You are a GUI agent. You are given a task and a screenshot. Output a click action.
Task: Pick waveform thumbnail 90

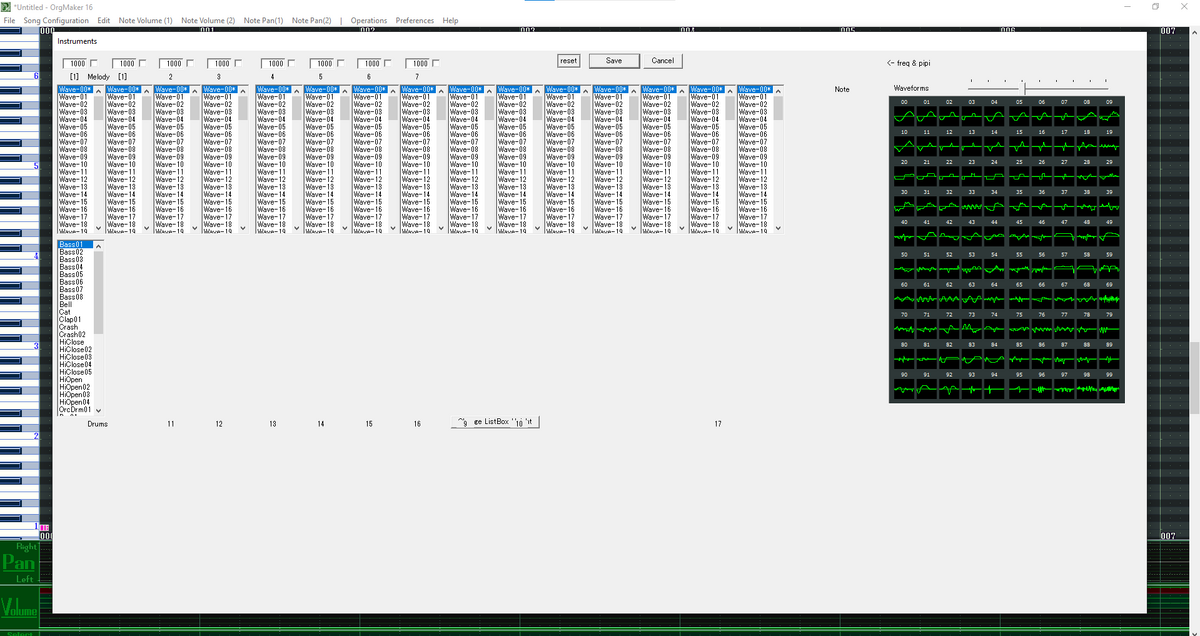pyautogui.click(x=904, y=387)
